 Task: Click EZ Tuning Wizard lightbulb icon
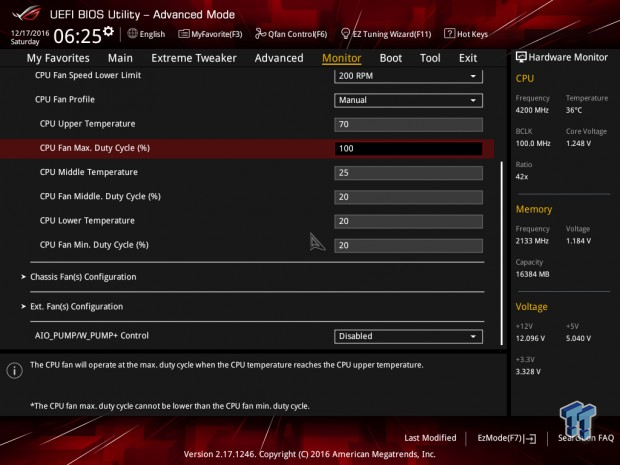(345, 34)
